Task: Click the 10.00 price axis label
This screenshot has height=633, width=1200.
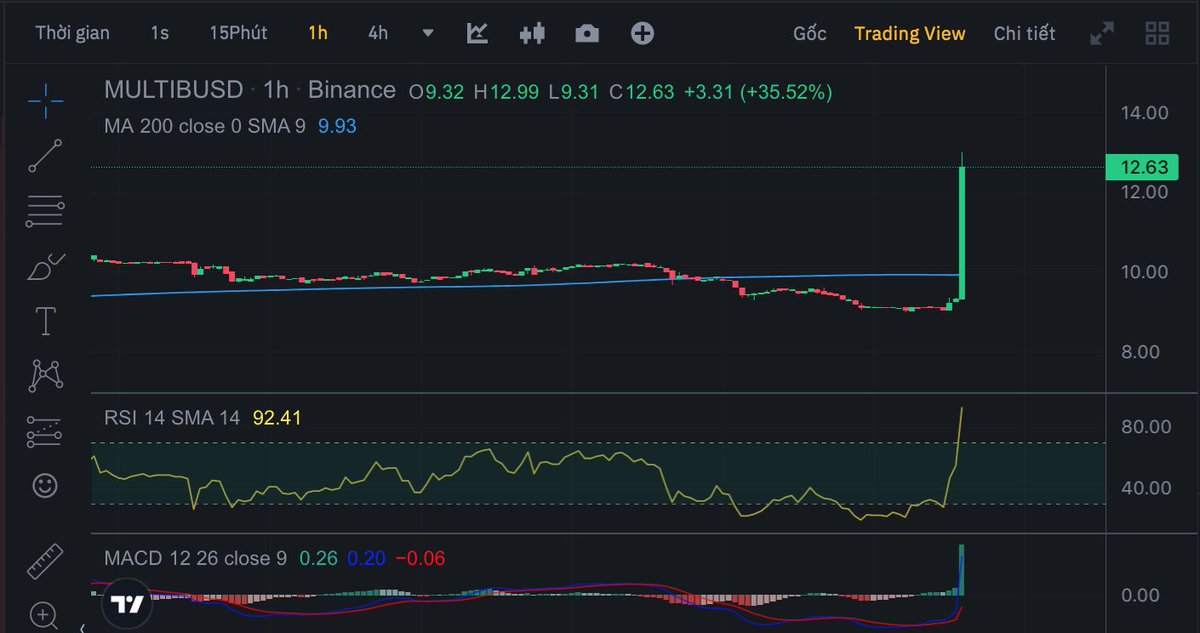Action: click(x=1144, y=272)
